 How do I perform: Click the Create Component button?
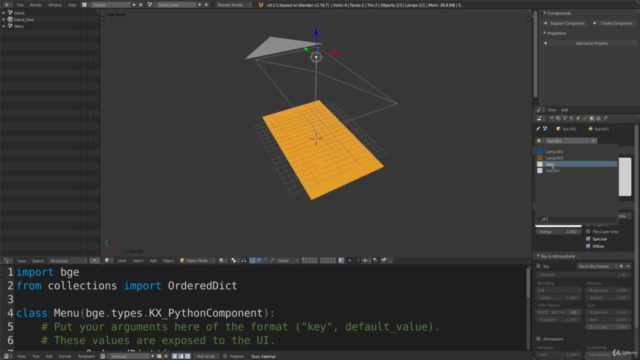click(613, 23)
